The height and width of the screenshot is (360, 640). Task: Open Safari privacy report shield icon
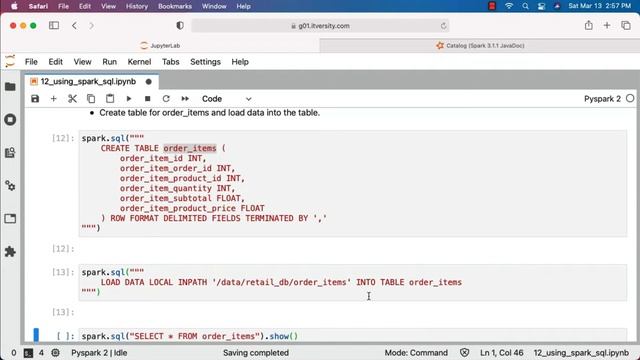[x=180, y=25]
